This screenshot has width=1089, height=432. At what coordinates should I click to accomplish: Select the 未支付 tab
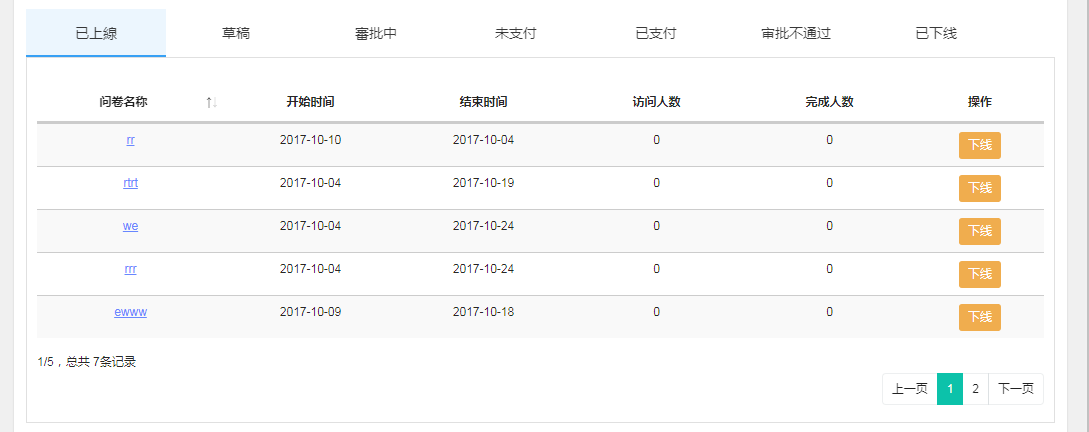(515, 33)
